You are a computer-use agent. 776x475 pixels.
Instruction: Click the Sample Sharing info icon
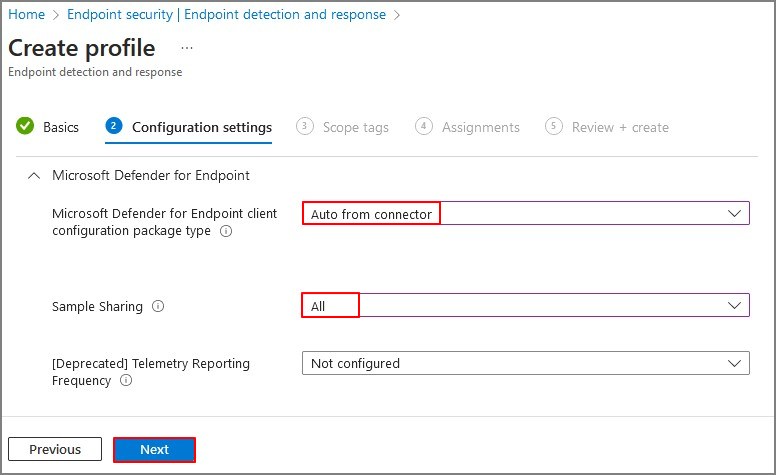[158, 306]
